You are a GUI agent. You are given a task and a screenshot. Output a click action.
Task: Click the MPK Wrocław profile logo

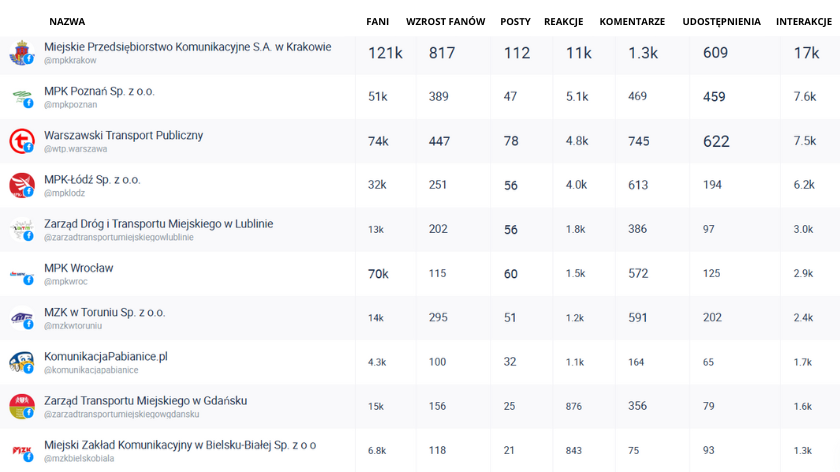(21, 273)
